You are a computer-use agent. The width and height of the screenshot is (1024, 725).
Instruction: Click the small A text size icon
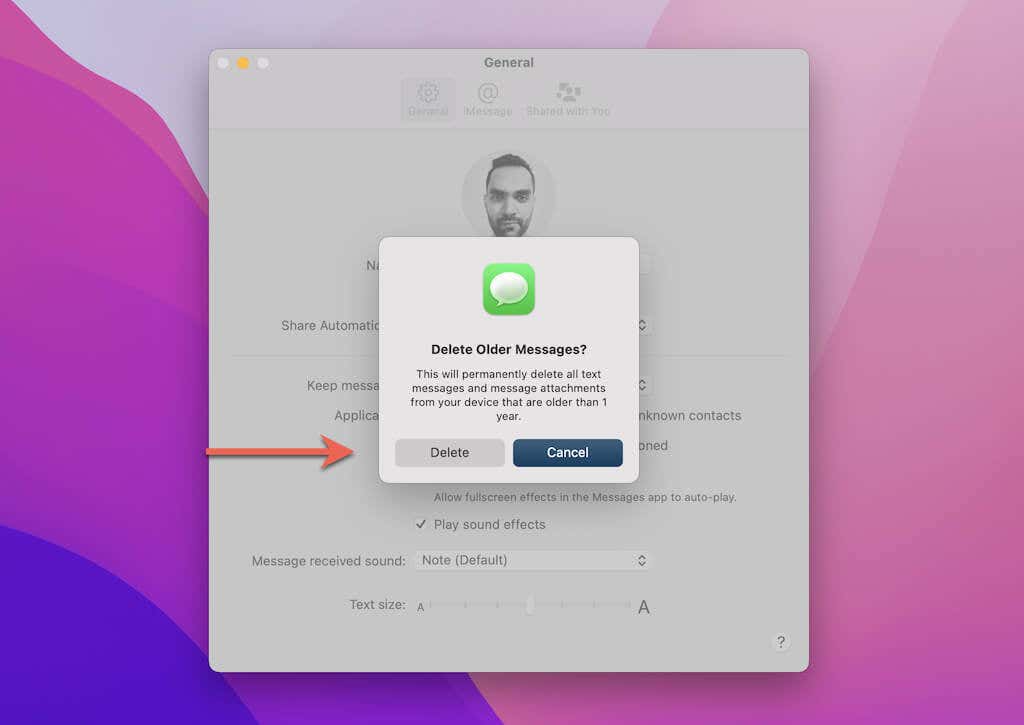coord(421,607)
